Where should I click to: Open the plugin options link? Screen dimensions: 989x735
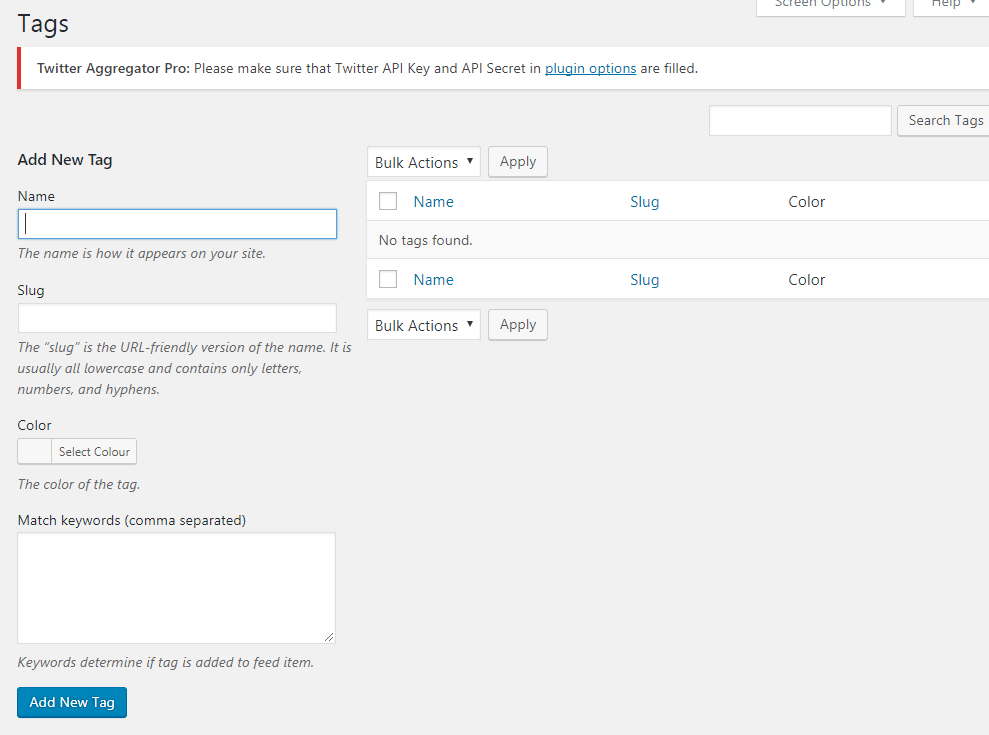590,69
